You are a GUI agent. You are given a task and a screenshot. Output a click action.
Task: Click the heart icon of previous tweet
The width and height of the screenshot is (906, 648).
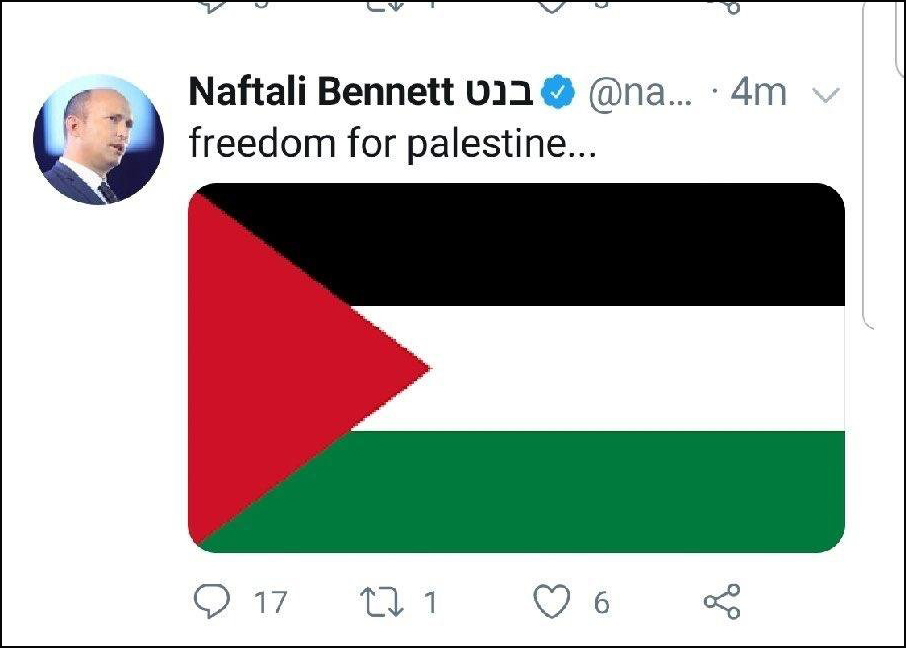tap(552, 6)
